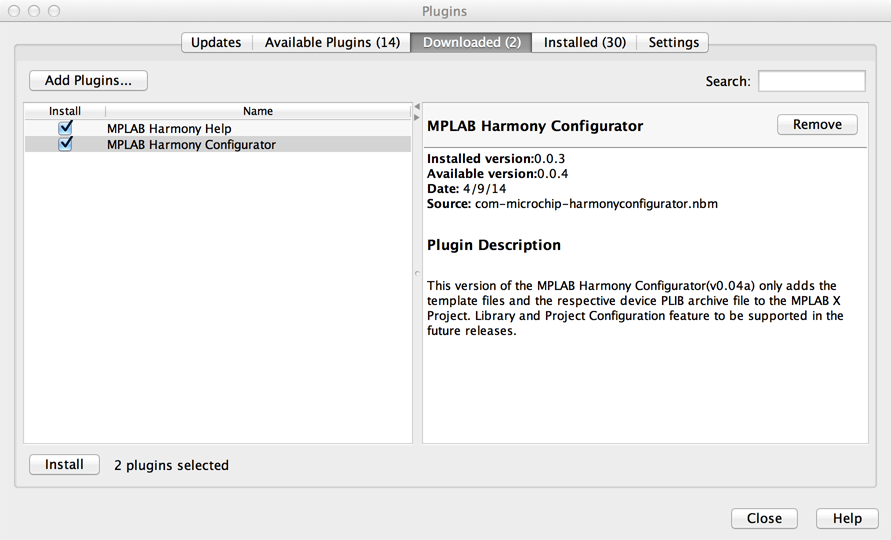Click the window zoom button

[53, 11]
